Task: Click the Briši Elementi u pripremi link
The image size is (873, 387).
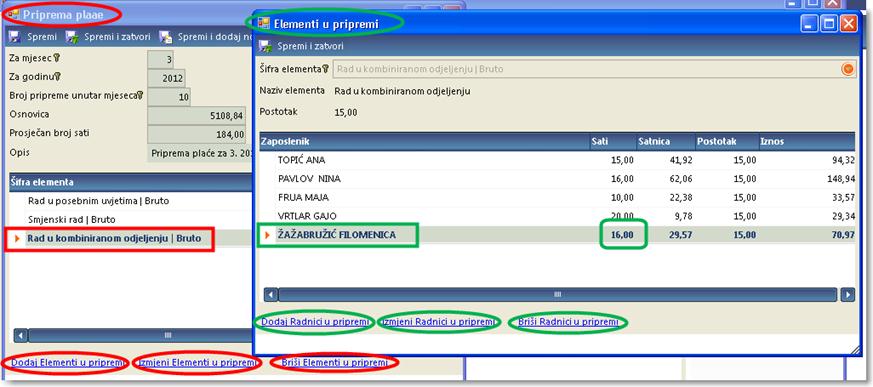Action: (x=334, y=363)
